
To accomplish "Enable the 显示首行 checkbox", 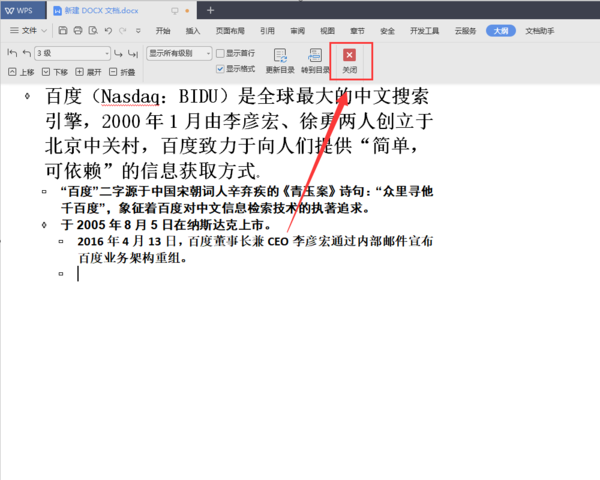I will pos(220,53).
